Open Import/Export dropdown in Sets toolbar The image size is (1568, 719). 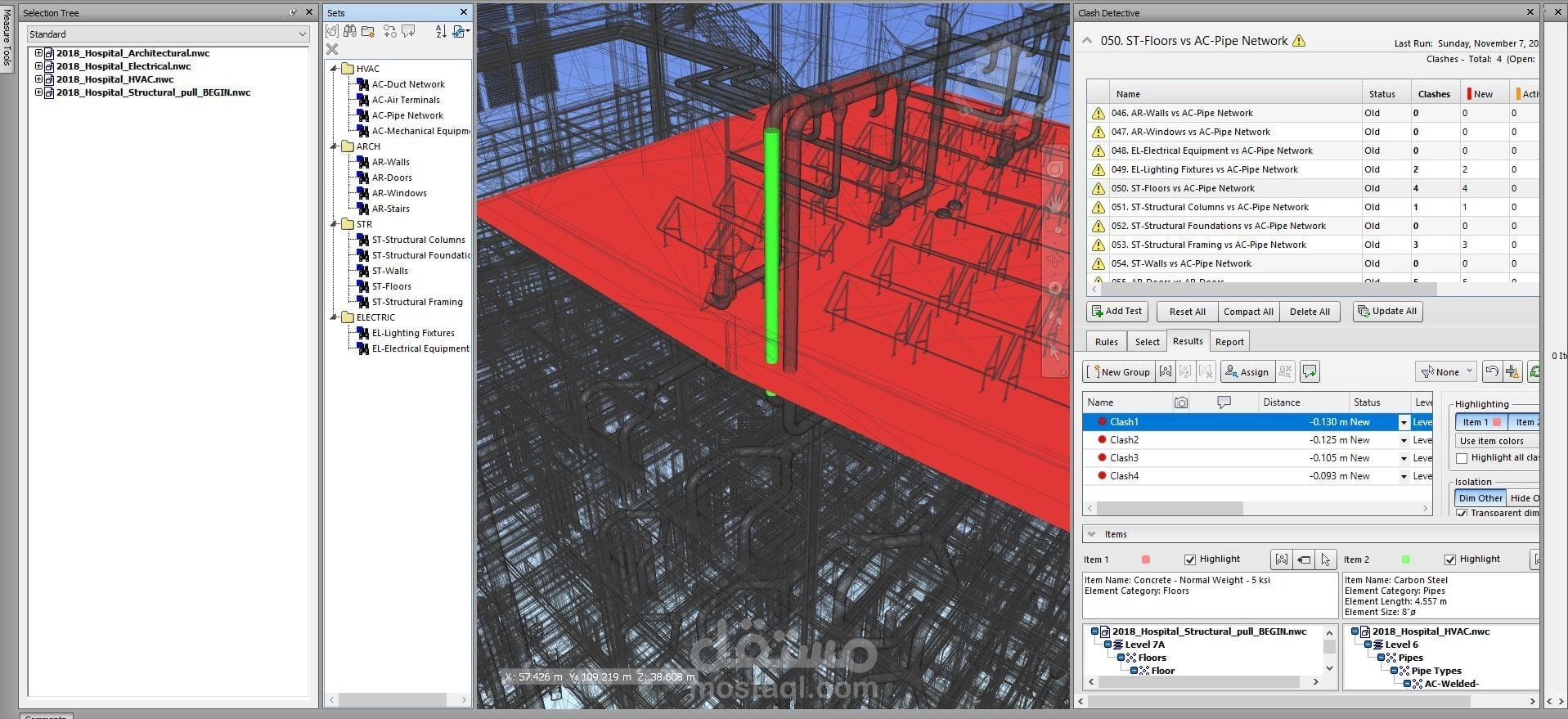click(461, 31)
